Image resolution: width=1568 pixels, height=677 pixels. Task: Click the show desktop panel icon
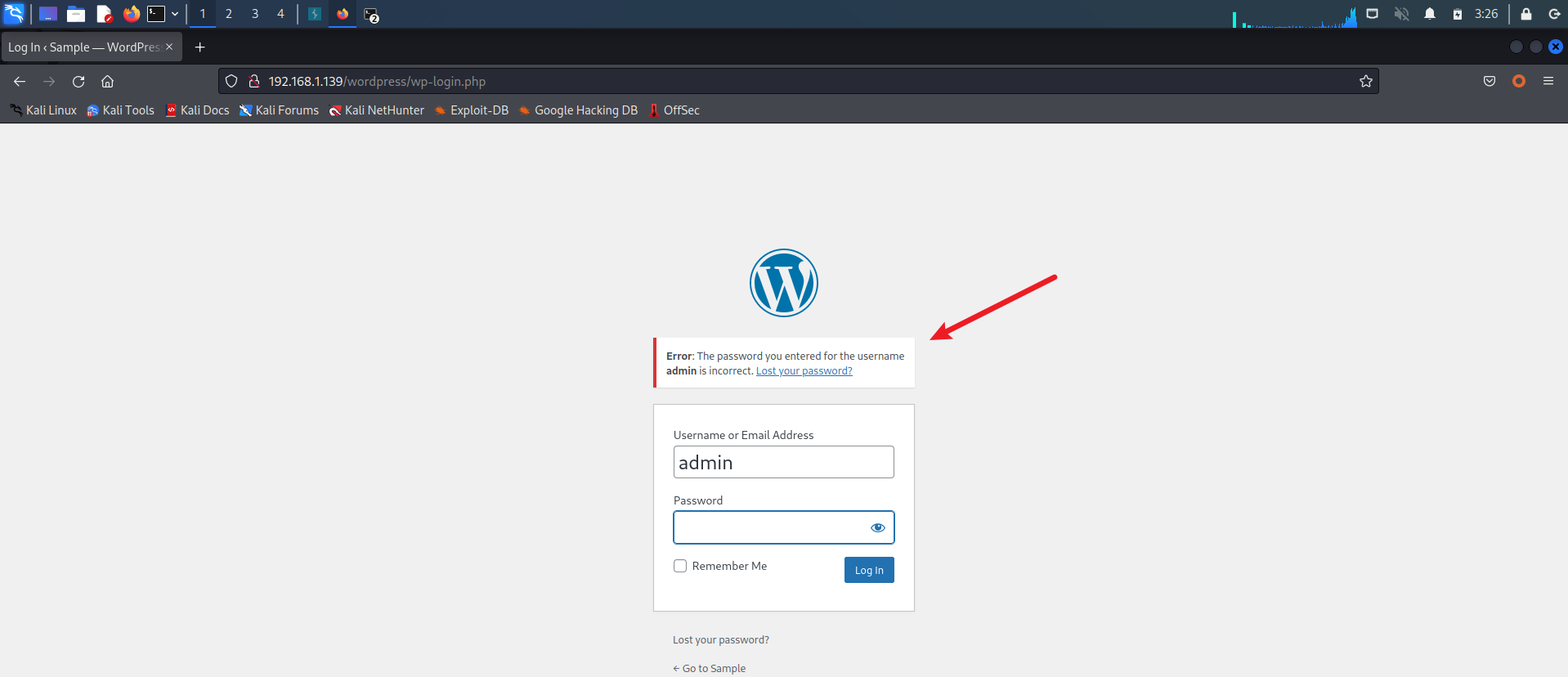coord(48,14)
